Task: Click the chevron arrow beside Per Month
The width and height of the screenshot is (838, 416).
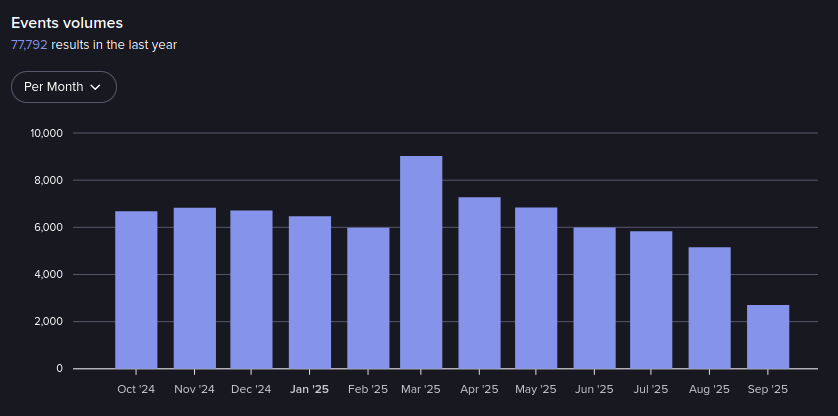Action: click(96, 87)
